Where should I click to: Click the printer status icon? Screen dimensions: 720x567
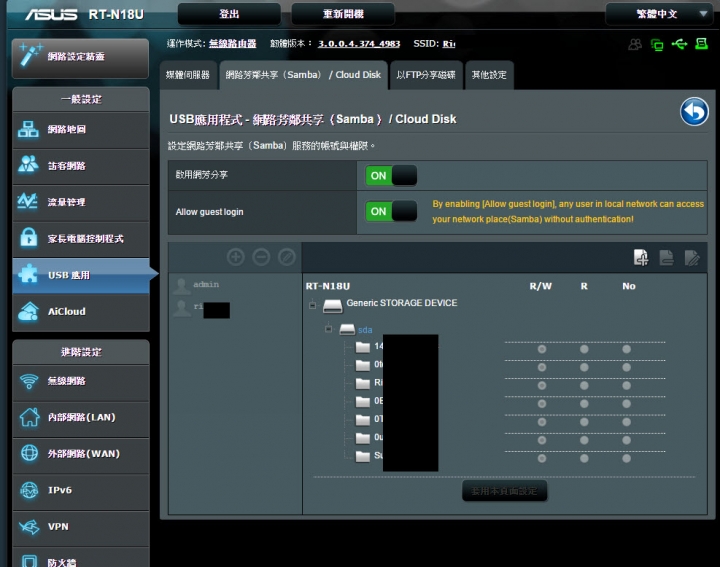click(x=701, y=44)
